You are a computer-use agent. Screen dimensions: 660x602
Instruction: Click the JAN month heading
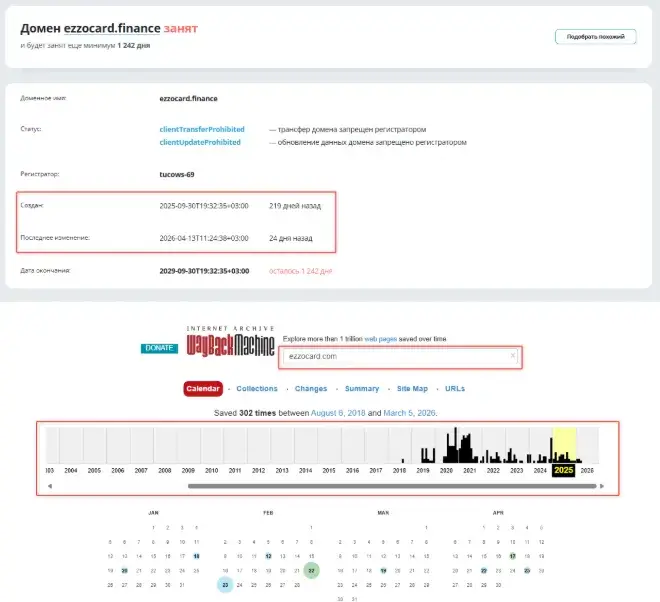click(153, 513)
